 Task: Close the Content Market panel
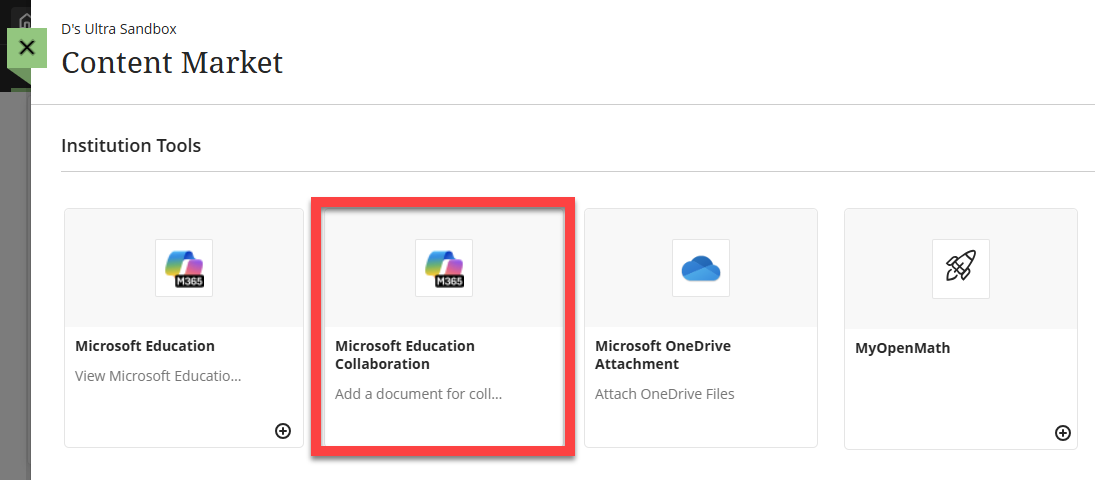tap(27, 48)
